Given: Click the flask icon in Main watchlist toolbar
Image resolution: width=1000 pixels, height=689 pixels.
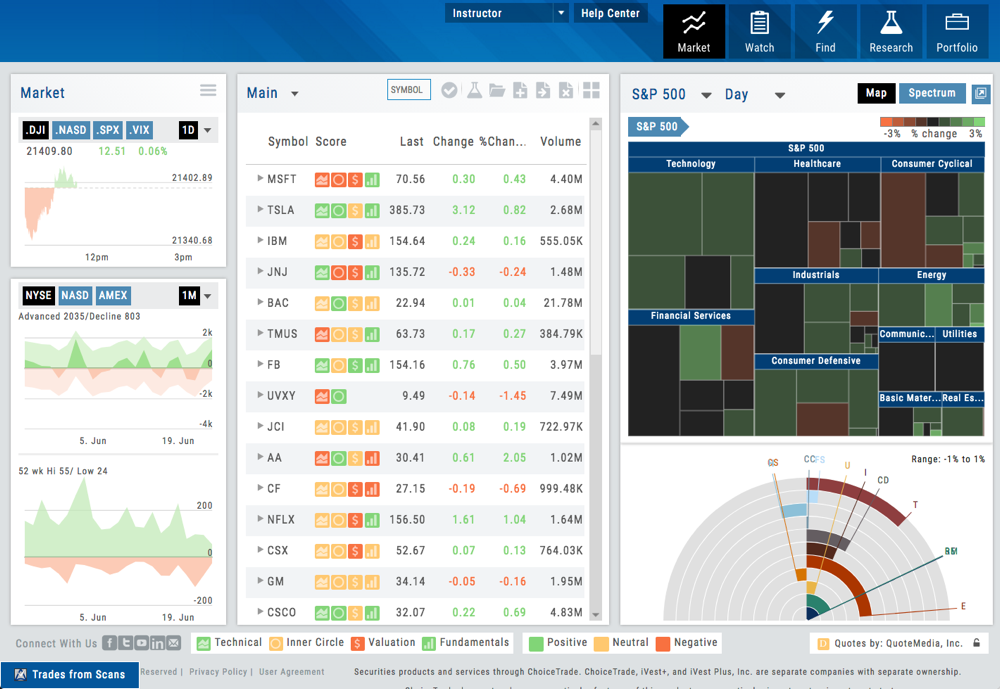Looking at the screenshot, I should 474,91.
